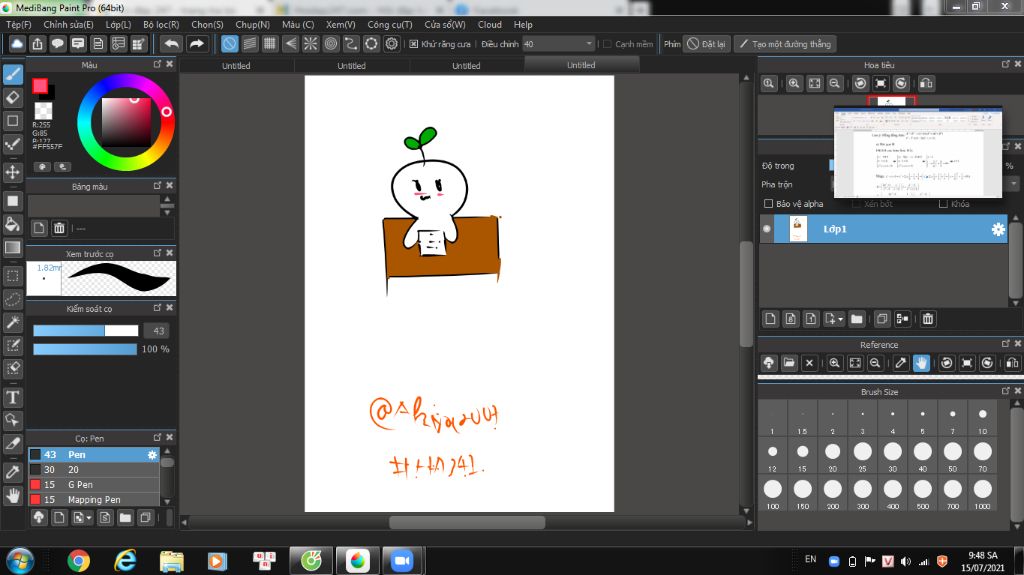Image resolution: width=1024 pixels, height=575 pixels.
Task: Delete layer with the trash icon
Action: click(928, 319)
